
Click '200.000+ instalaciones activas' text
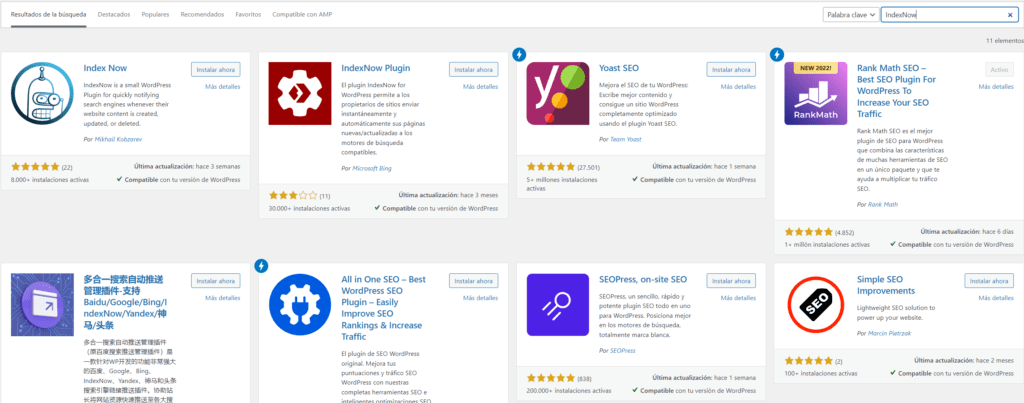568,392
